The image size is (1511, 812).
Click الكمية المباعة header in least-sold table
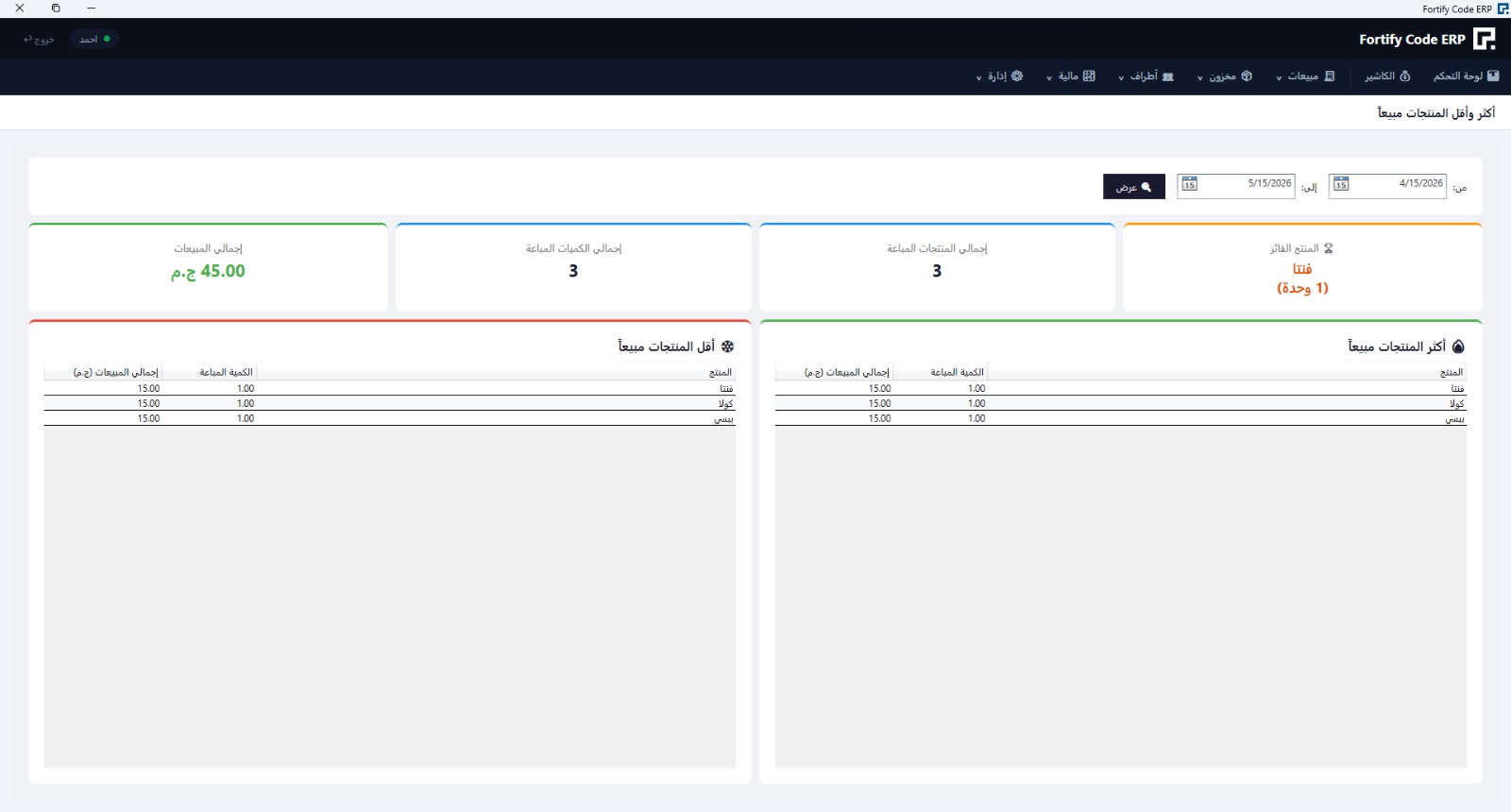point(209,372)
